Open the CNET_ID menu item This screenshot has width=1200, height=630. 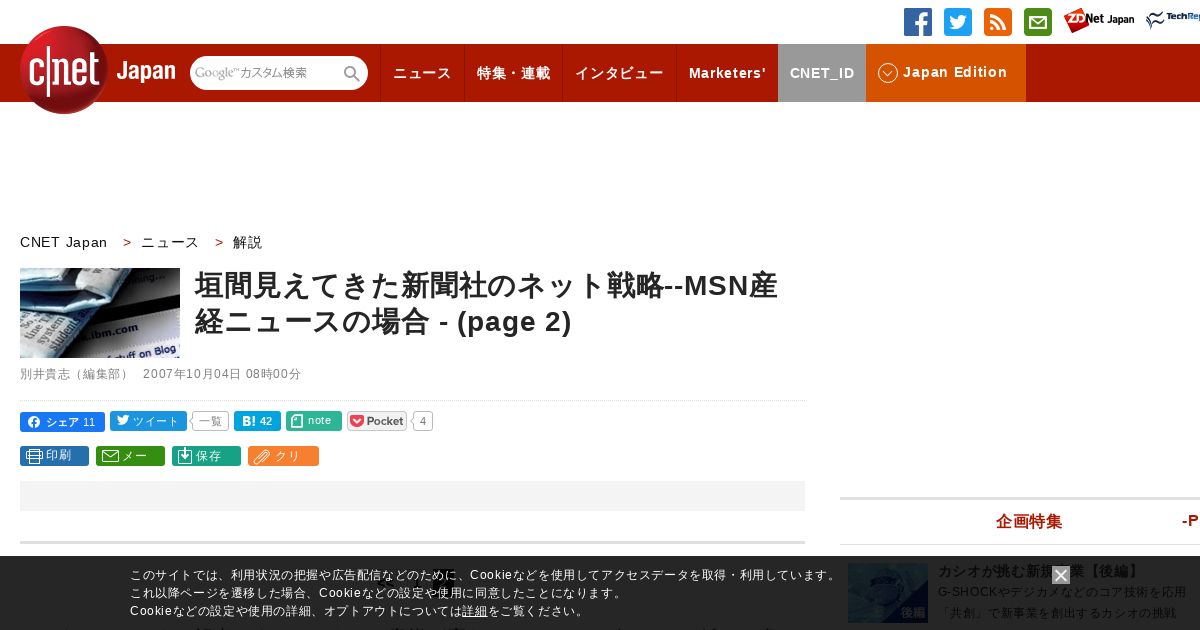pyautogui.click(x=822, y=73)
